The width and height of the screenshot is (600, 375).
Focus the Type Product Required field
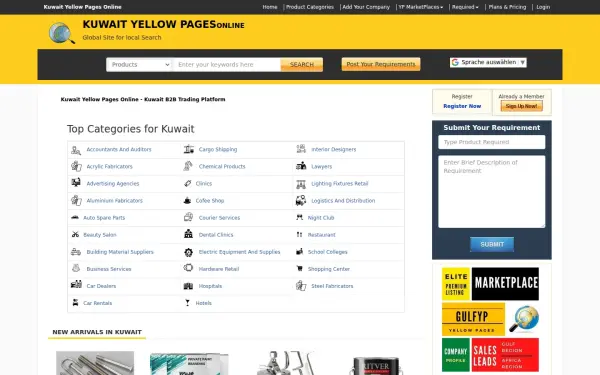492,142
